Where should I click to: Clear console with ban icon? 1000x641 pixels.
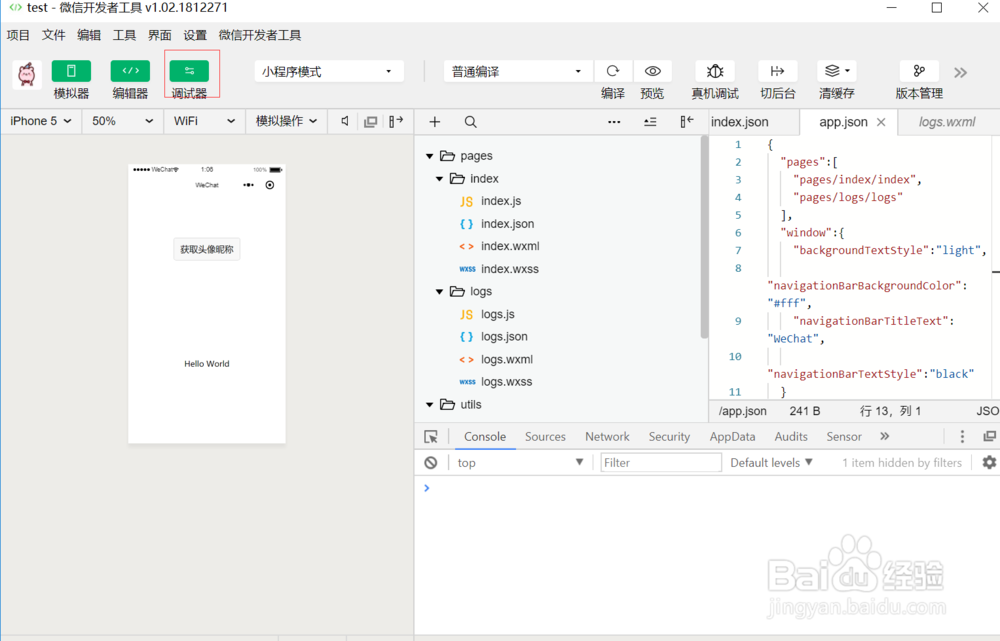click(431, 463)
